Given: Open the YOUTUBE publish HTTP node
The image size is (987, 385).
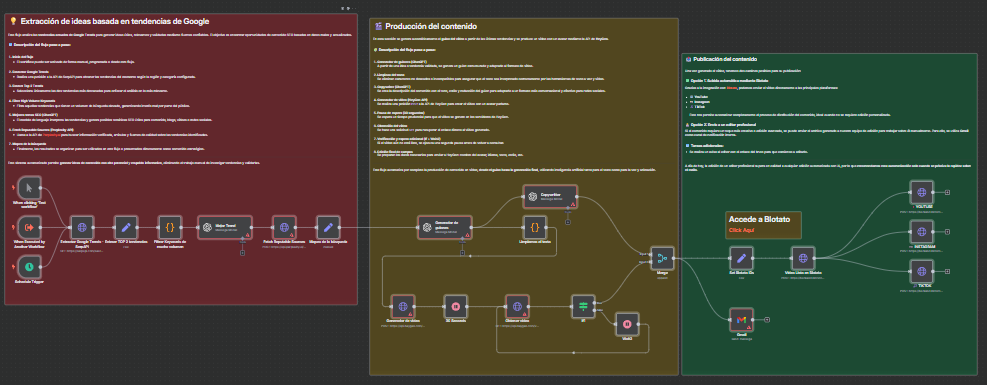Looking at the screenshot, I should coord(922,192).
